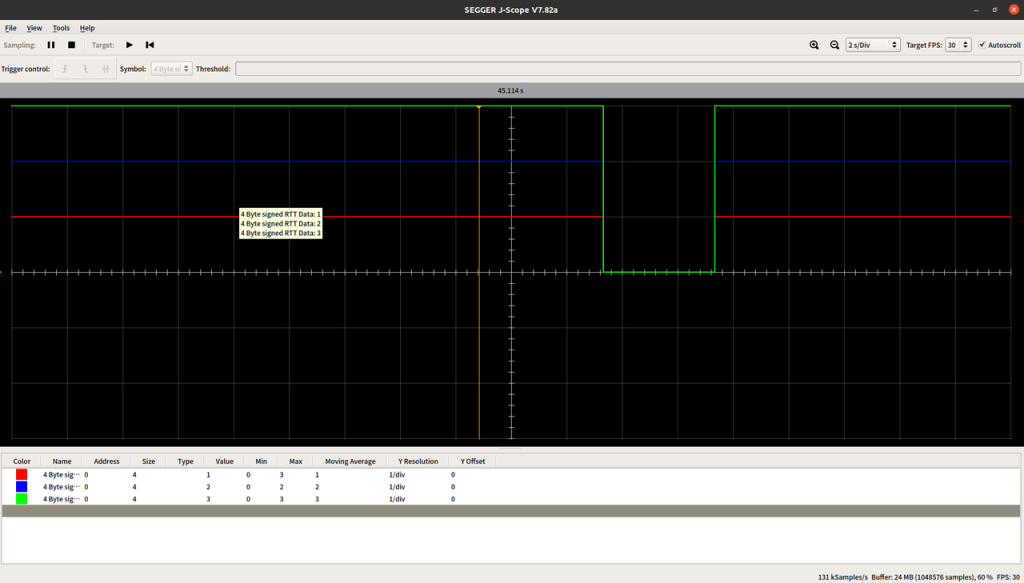This screenshot has height=583, width=1024.
Task: Open the Tools menu
Action: click(61, 28)
